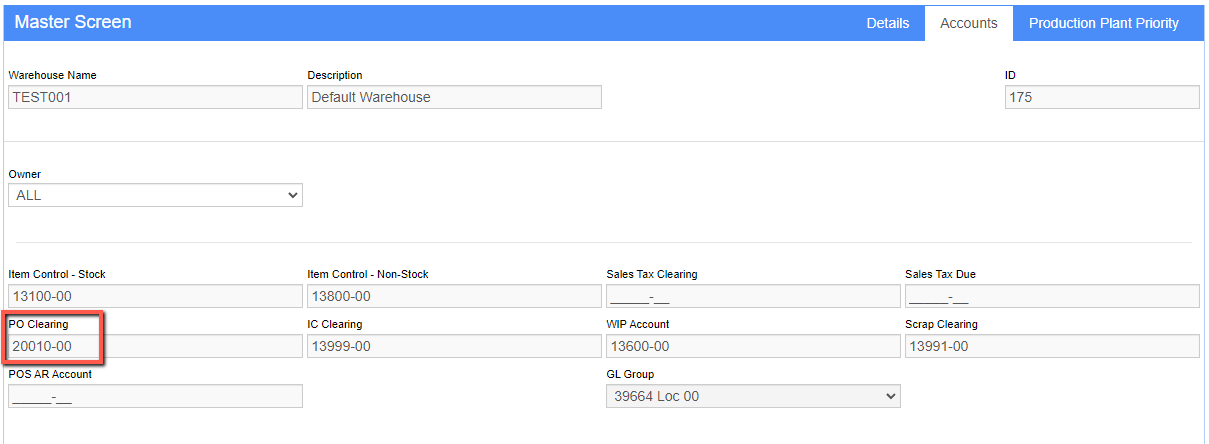Select the Item Control - Non-Stock field
Image resolution: width=1209 pixels, height=444 pixels.
(x=454, y=296)
